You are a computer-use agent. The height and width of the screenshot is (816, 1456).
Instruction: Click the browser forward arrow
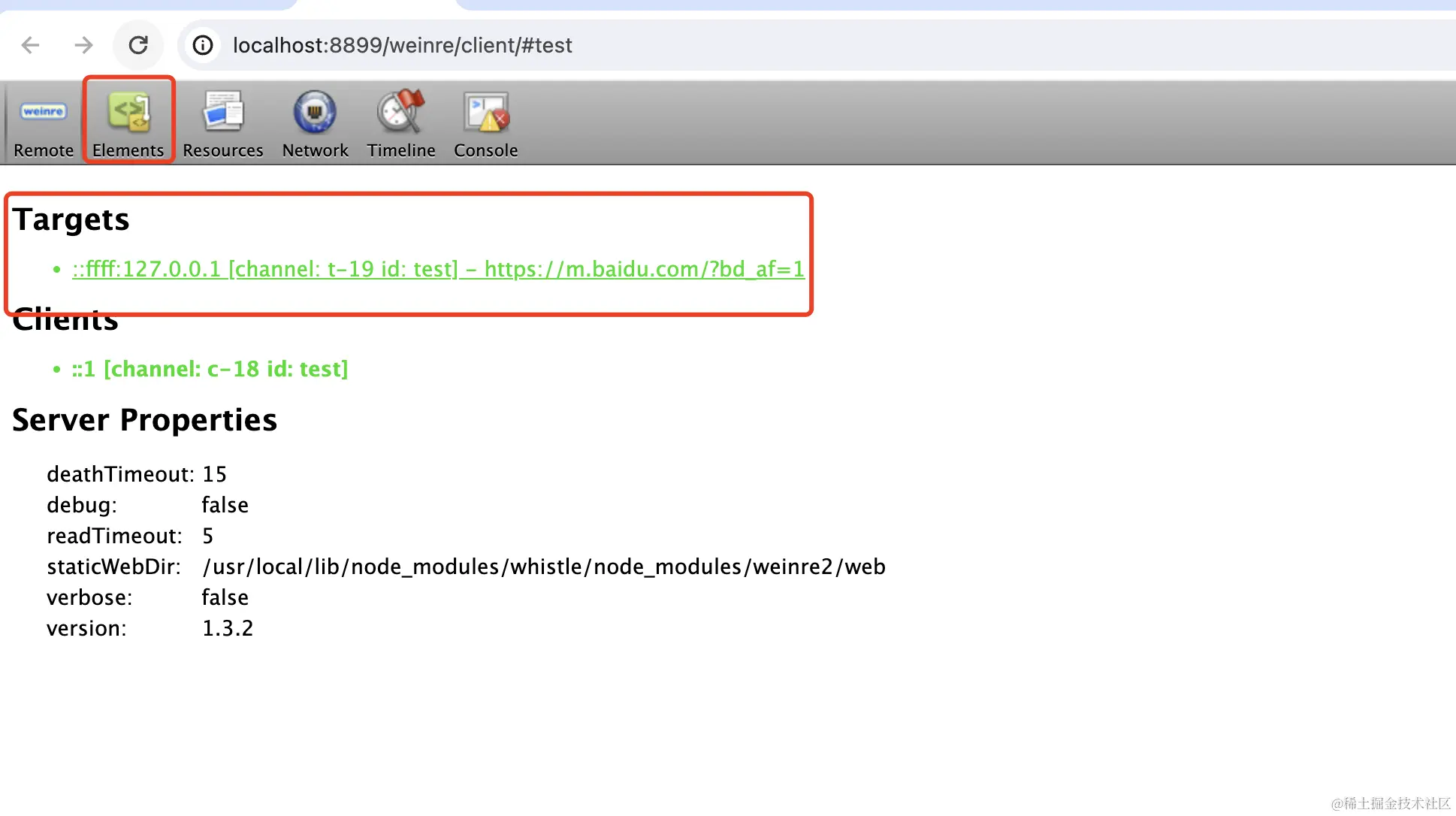pos(83,45)
